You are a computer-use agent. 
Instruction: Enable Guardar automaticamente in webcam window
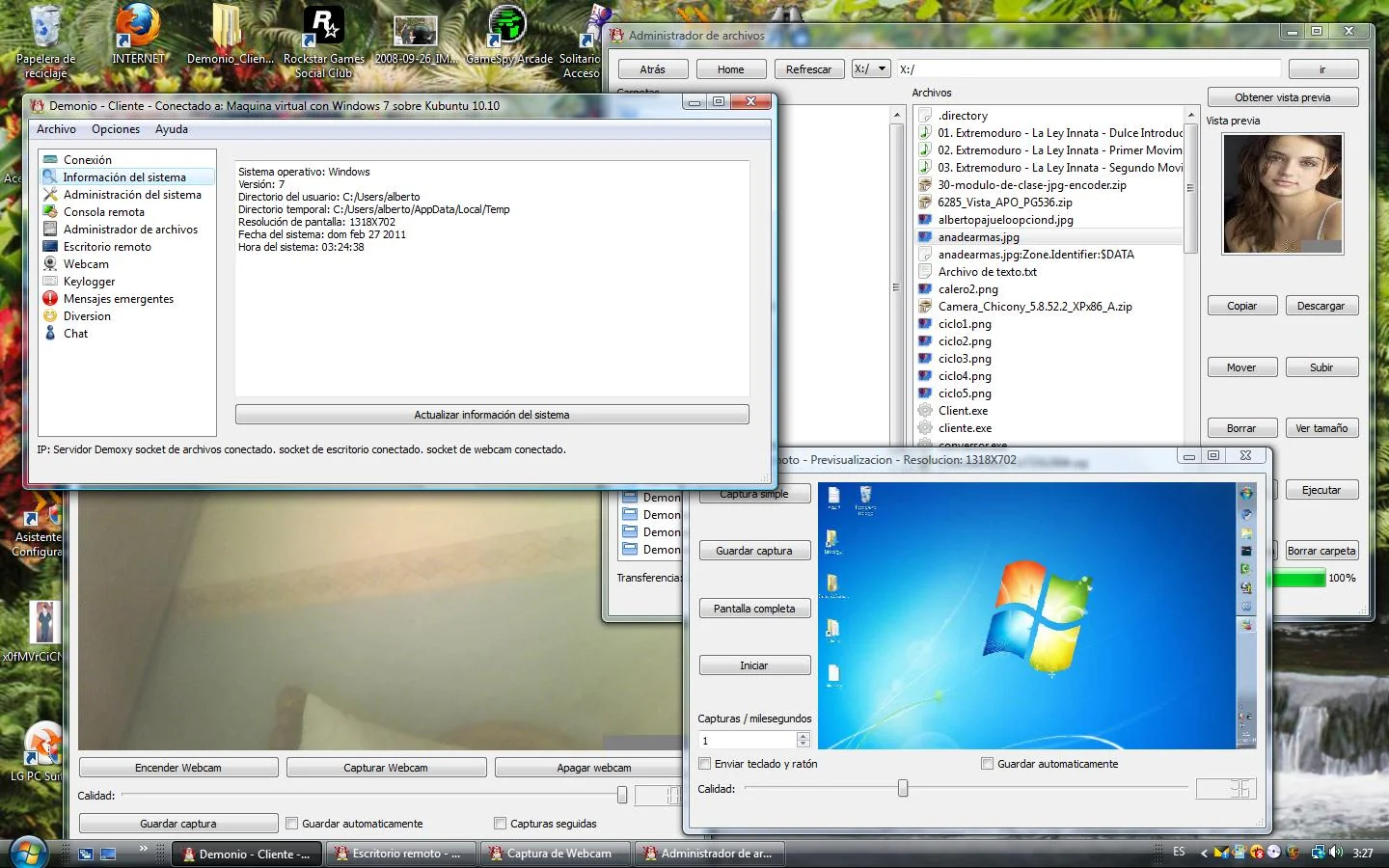click(292, 824)
